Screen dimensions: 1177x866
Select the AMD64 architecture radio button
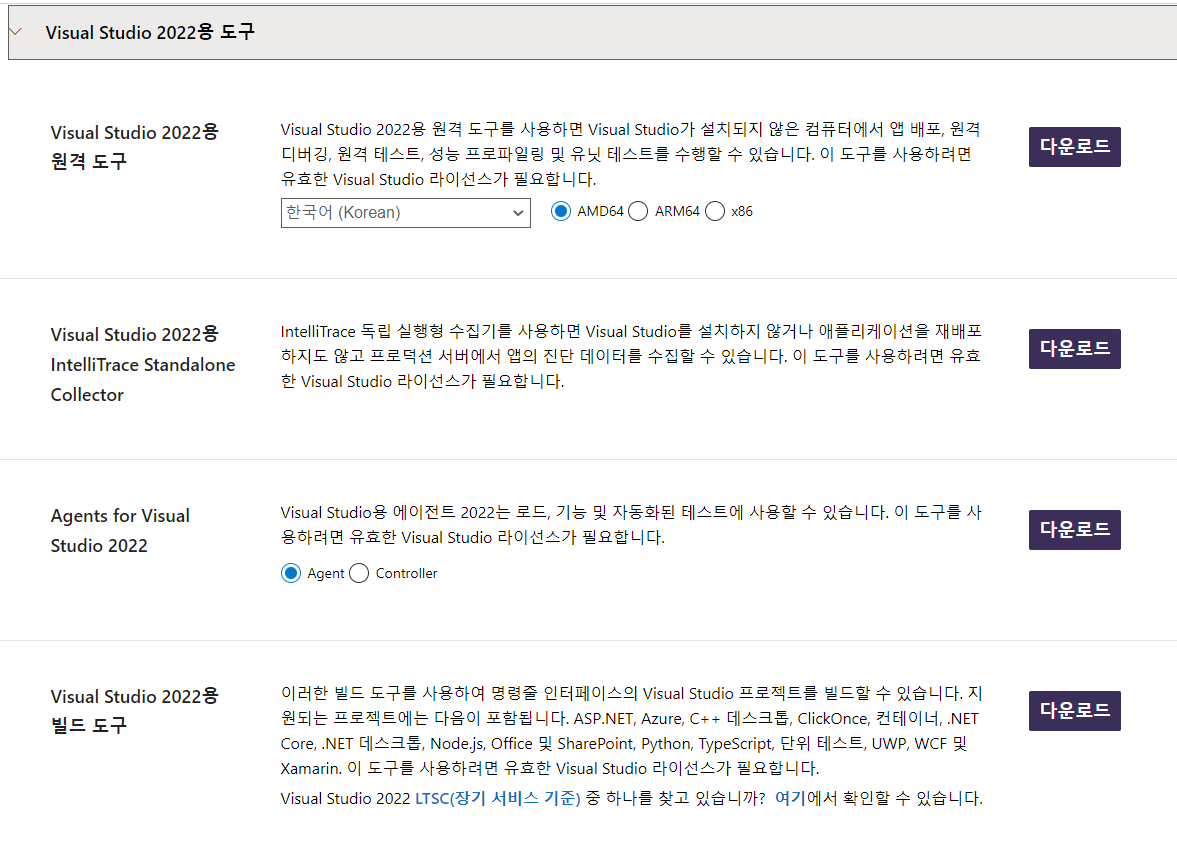[x=561, y=212]
